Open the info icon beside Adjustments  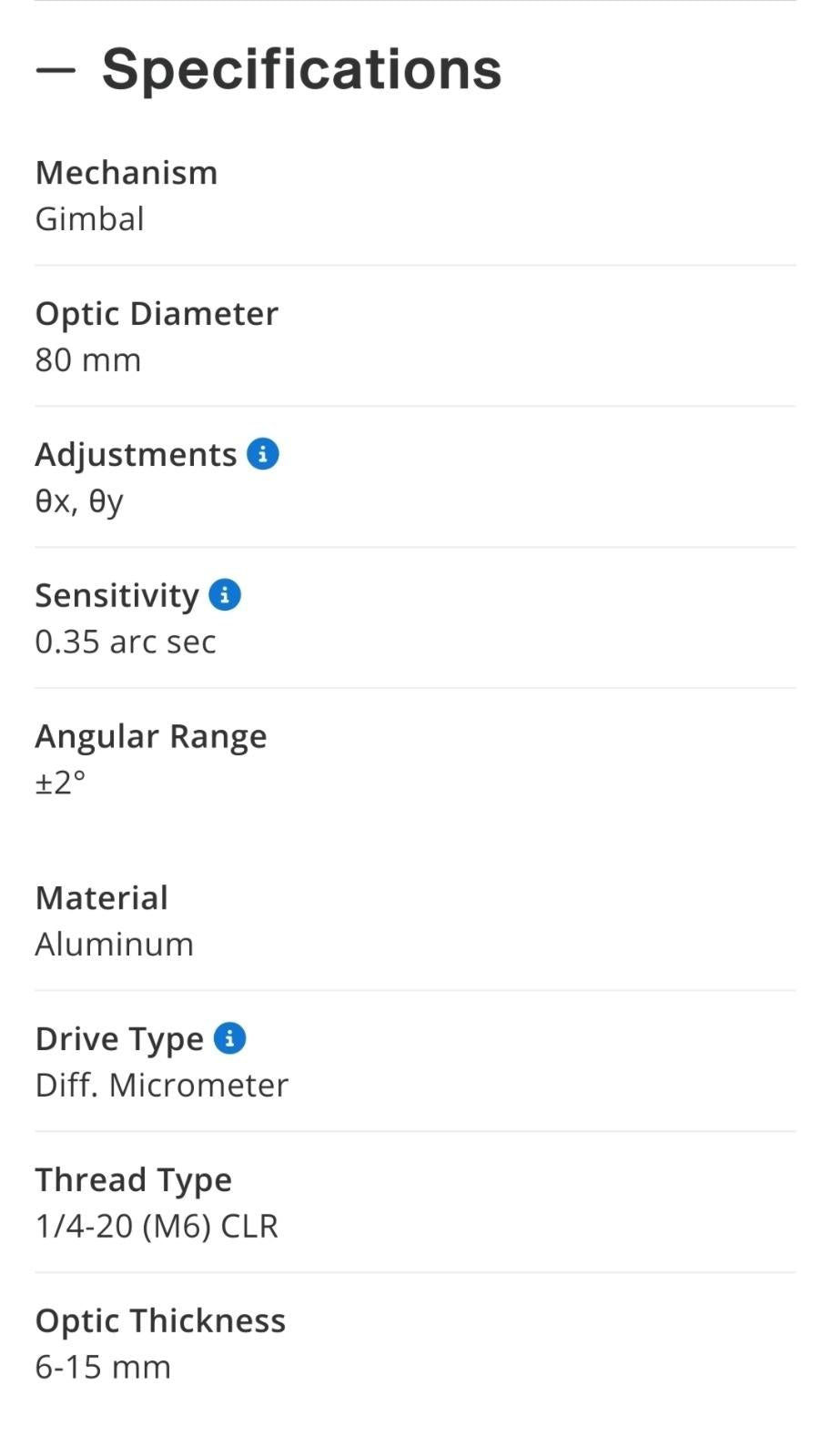[x=263, y=453]
